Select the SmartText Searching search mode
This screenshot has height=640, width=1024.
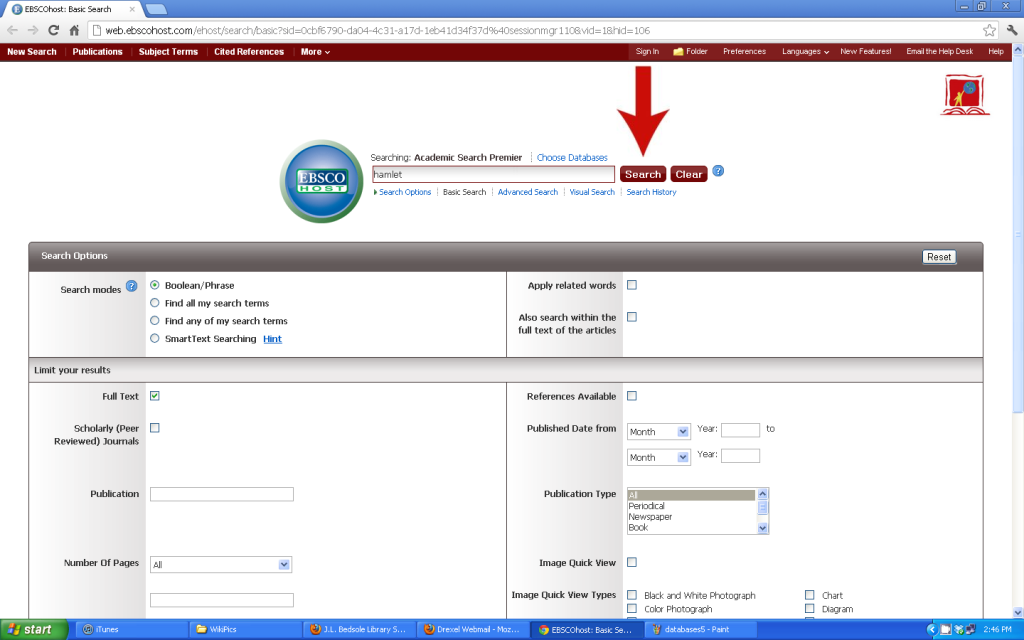click(x=154, y=338)
